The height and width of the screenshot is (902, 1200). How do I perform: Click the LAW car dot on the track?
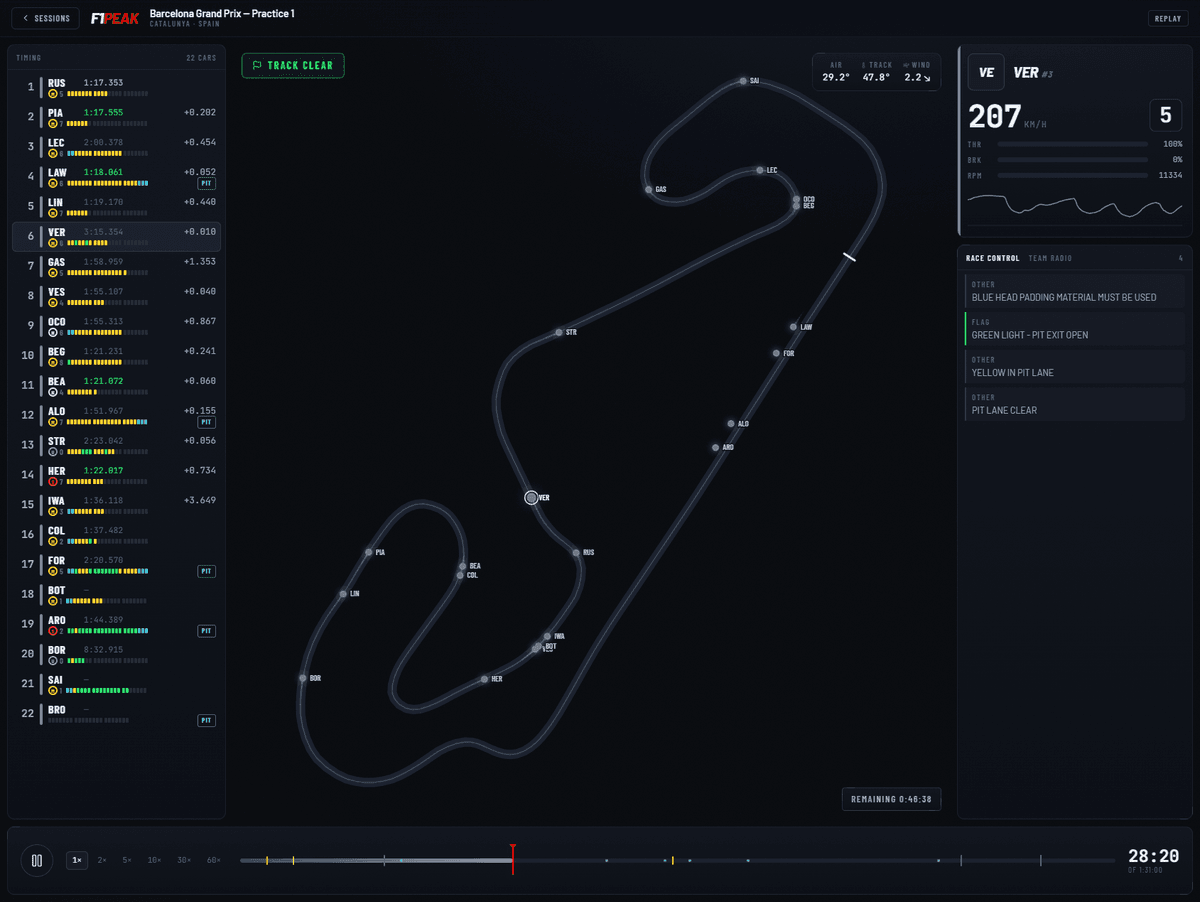click(x=793, y=327)
